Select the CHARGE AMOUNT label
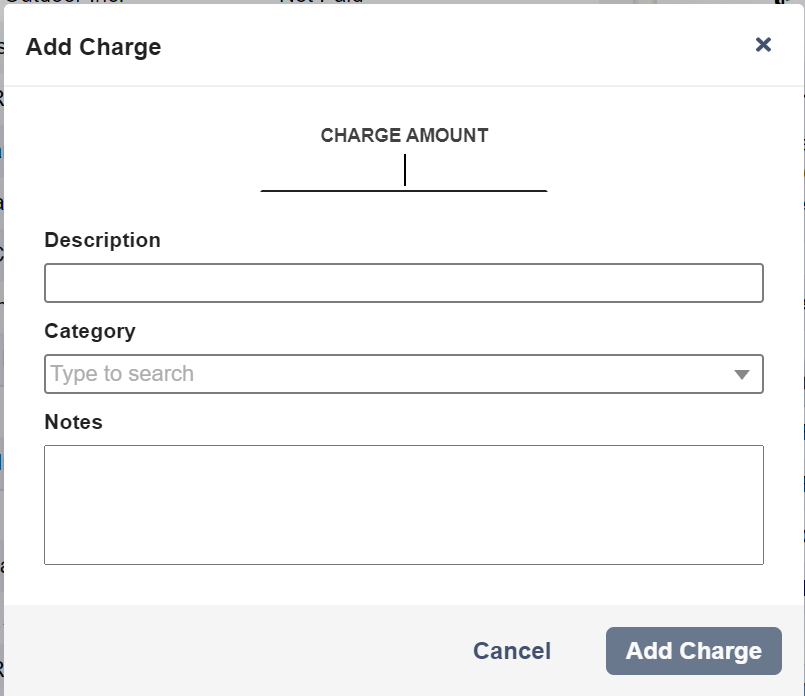This screenshot has width=805, height=696. click(x=405, y=136)
